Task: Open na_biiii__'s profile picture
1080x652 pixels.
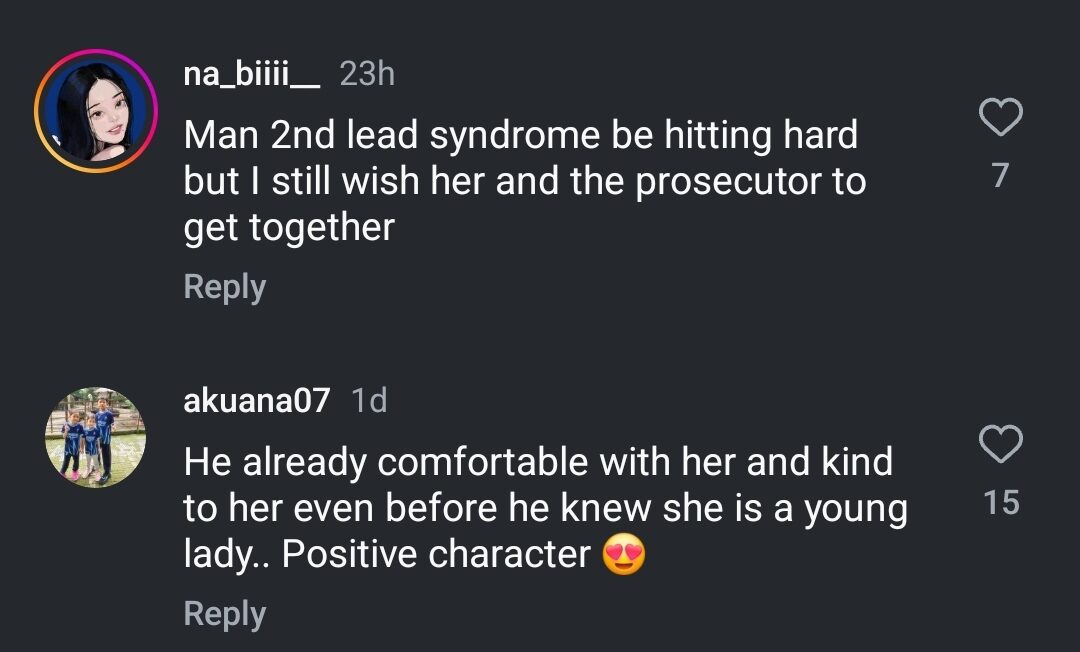Action: (96, 111)
